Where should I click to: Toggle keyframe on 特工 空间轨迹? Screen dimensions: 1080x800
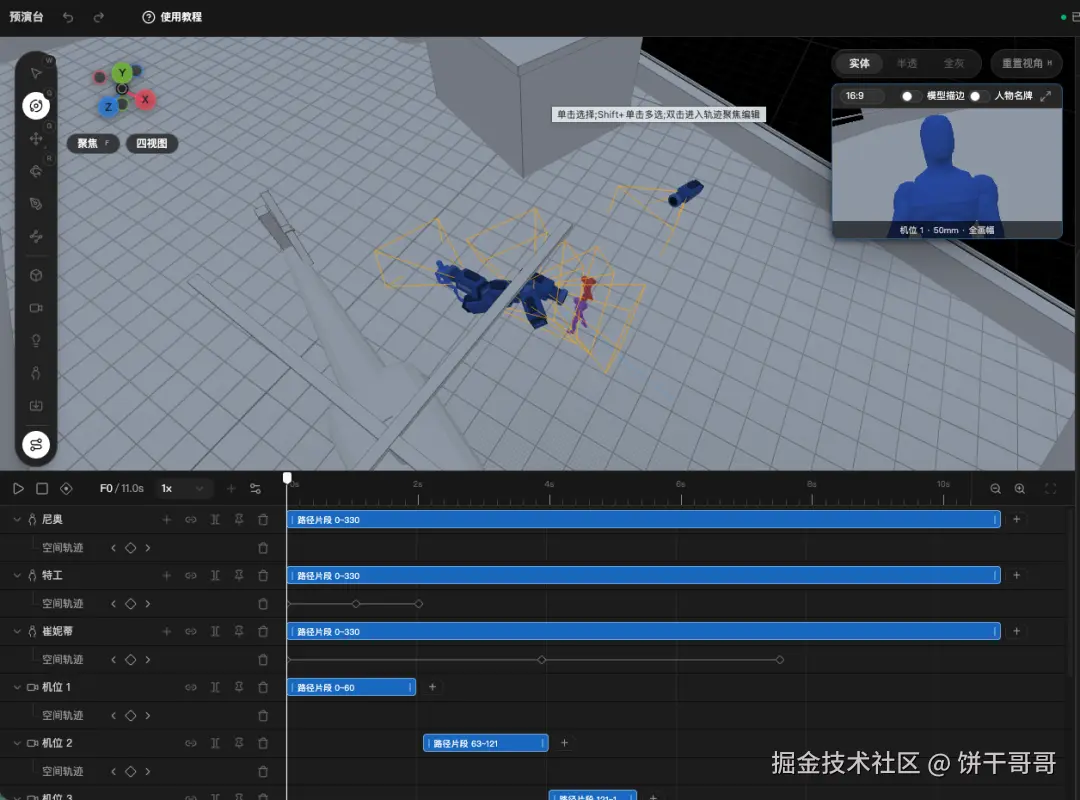pyautogui.click(x=130, y=604)
